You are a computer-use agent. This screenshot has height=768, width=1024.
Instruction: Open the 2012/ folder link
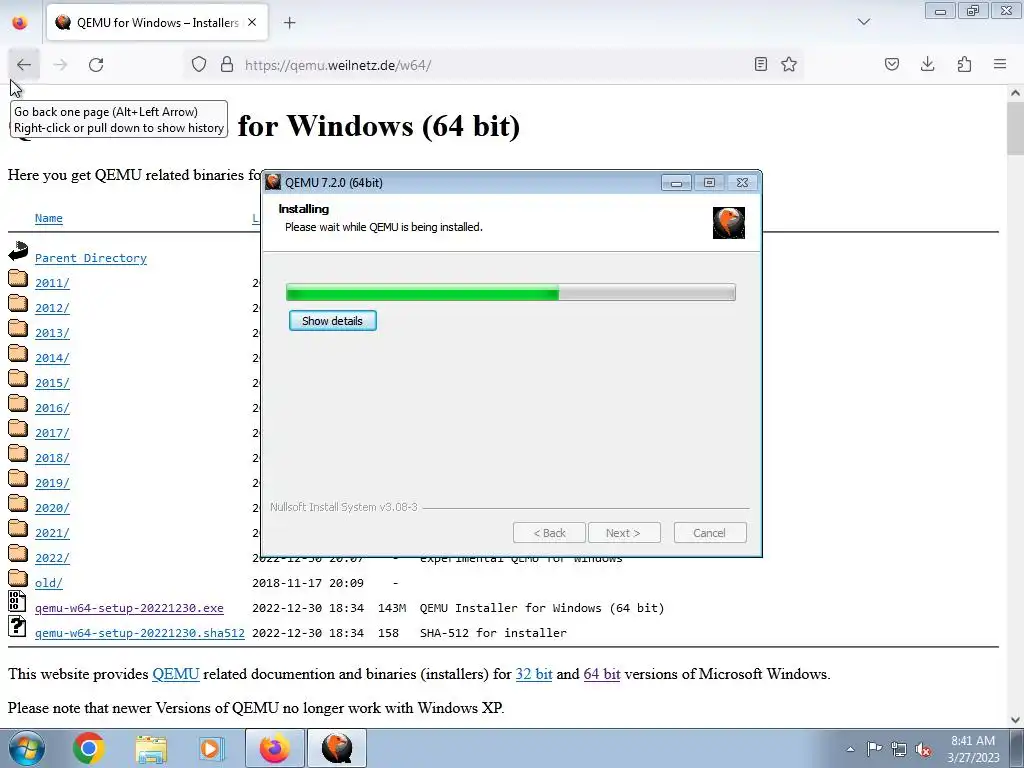[x=52, y=308]
